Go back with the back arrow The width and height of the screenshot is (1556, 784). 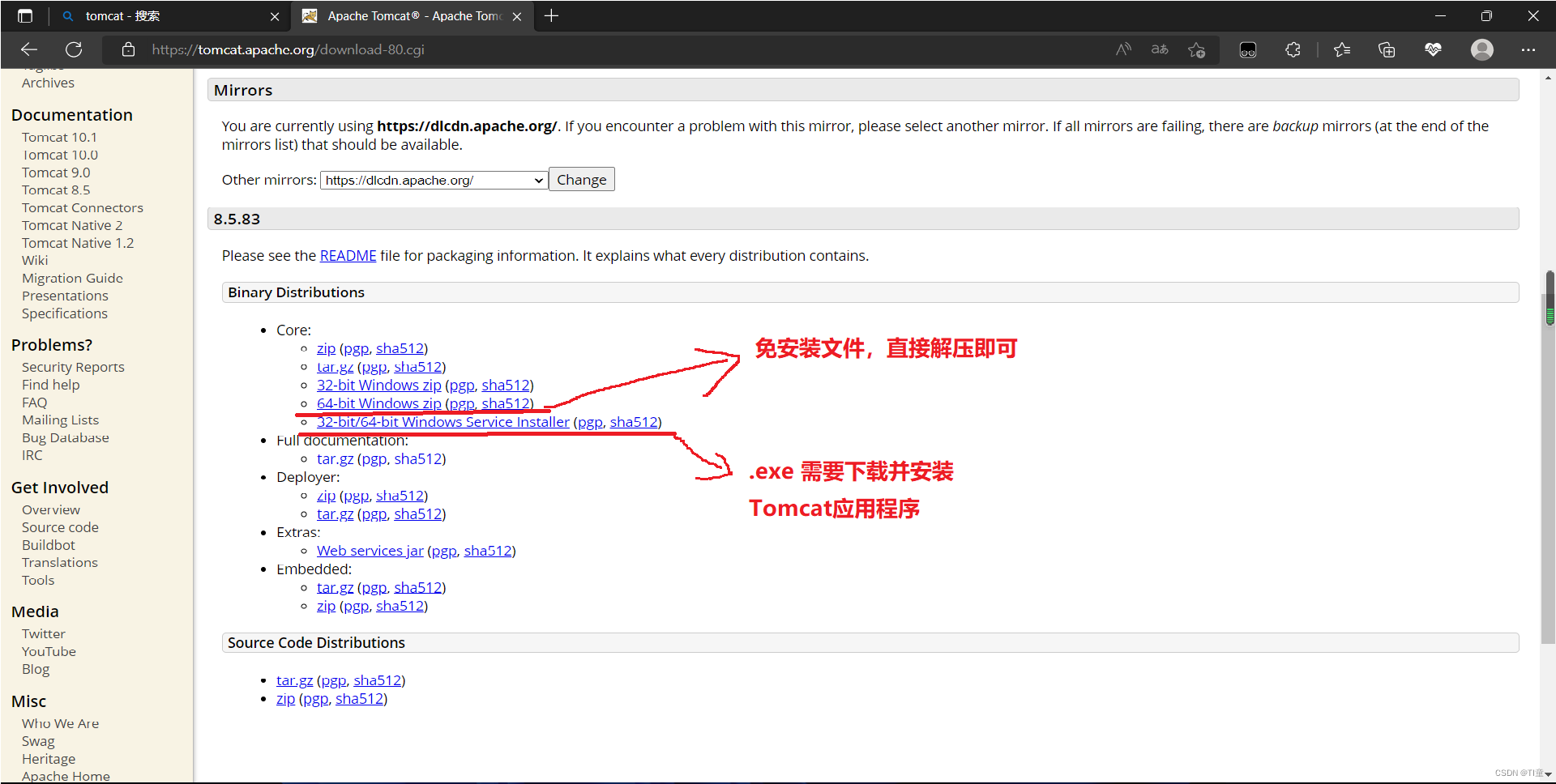pyautogui.click(x=29, y=49)
